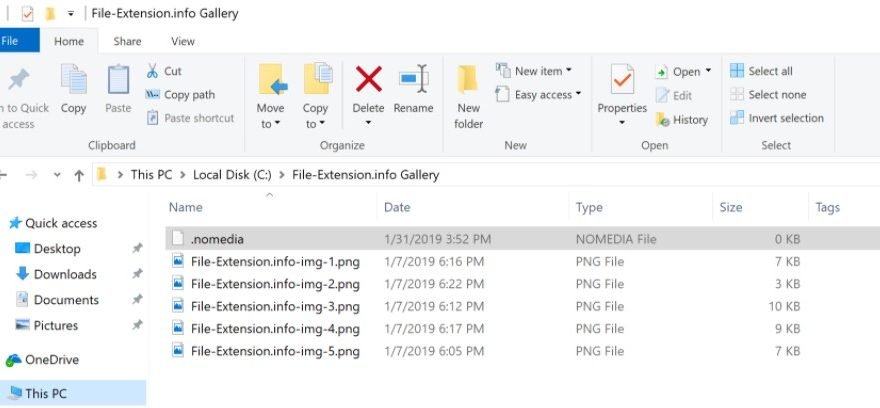Open the Easy access dropdown

(545, 95)
